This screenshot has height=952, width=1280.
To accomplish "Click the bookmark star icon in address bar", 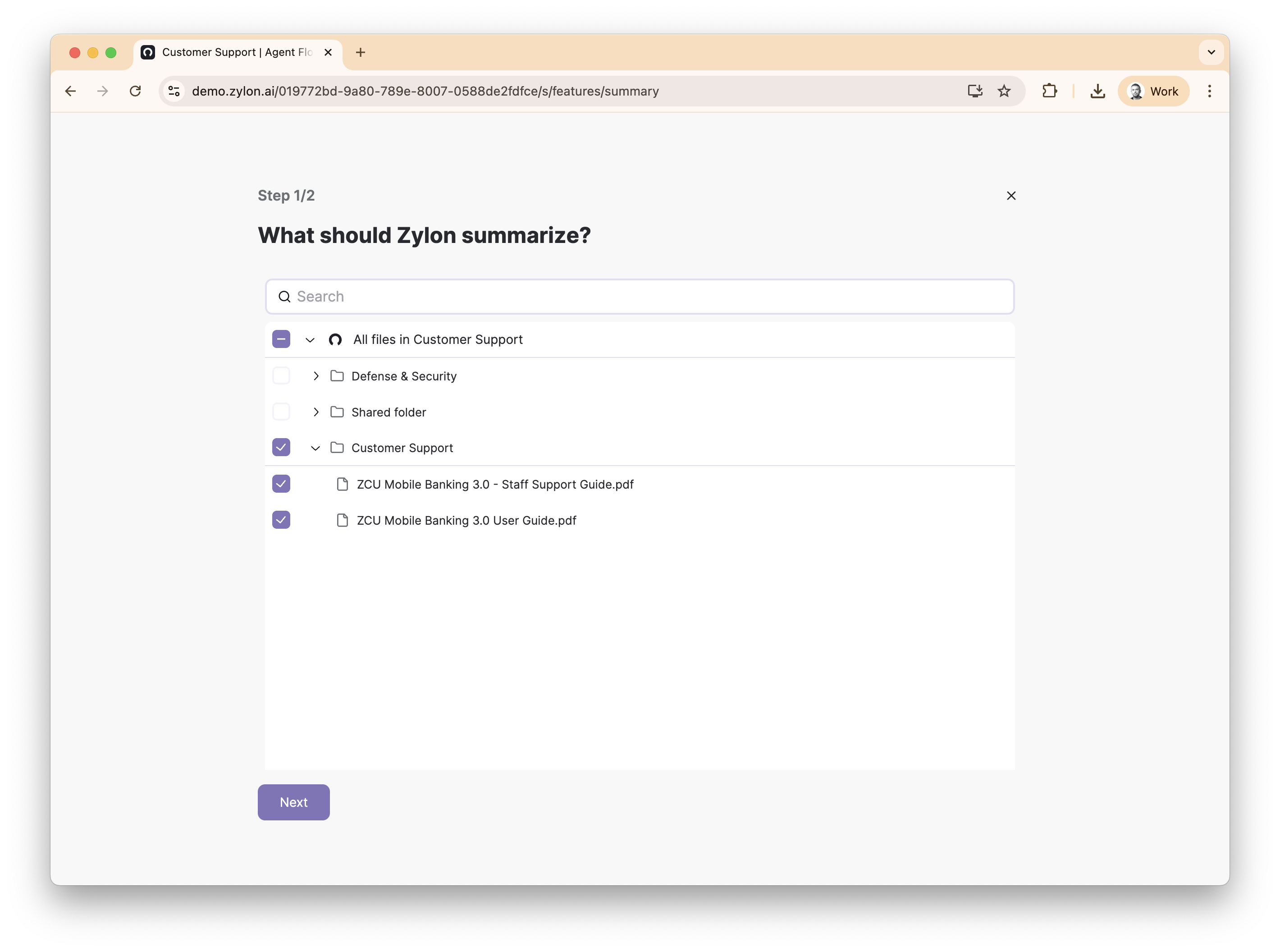I will pos(1004,91).
